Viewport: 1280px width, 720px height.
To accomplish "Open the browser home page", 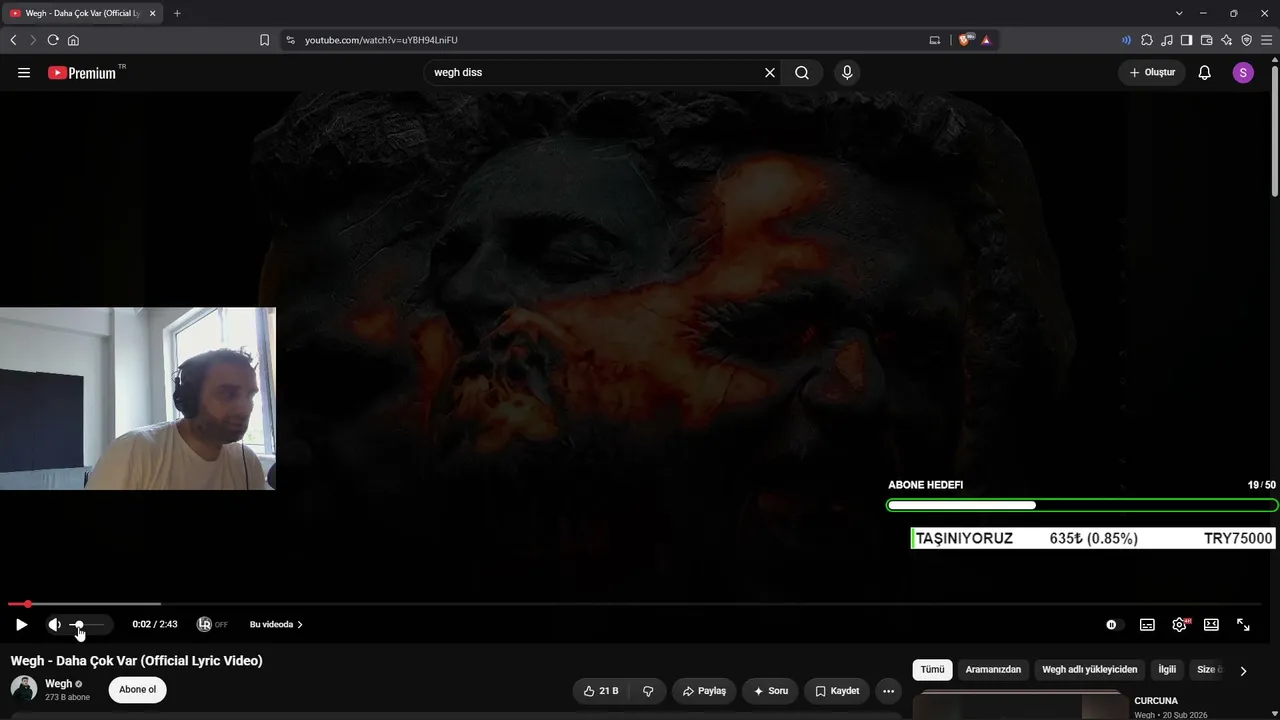I will [x=73, y=40].
